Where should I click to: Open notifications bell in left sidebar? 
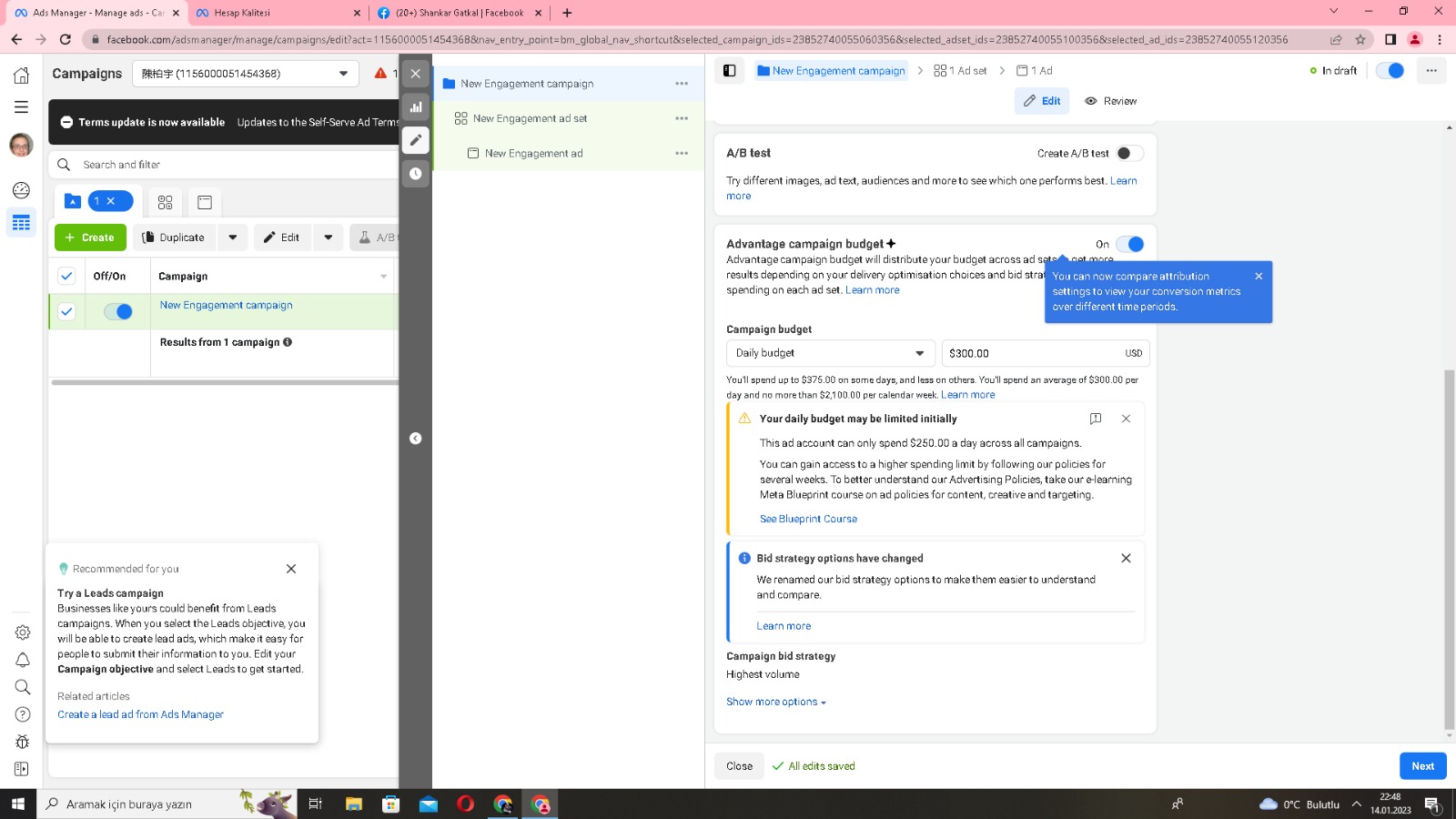coord(23,660)
